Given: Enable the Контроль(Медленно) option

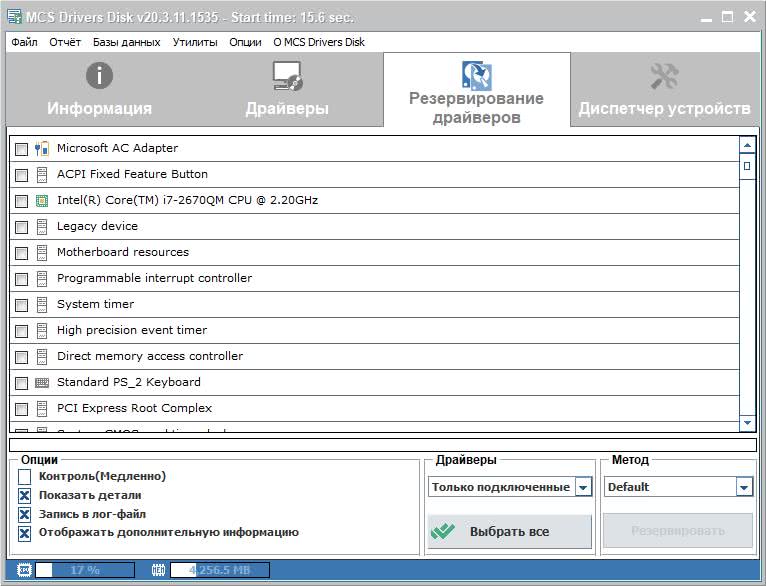Looking at the screenshot, I should pyautogui.click(x=24, y=477).
